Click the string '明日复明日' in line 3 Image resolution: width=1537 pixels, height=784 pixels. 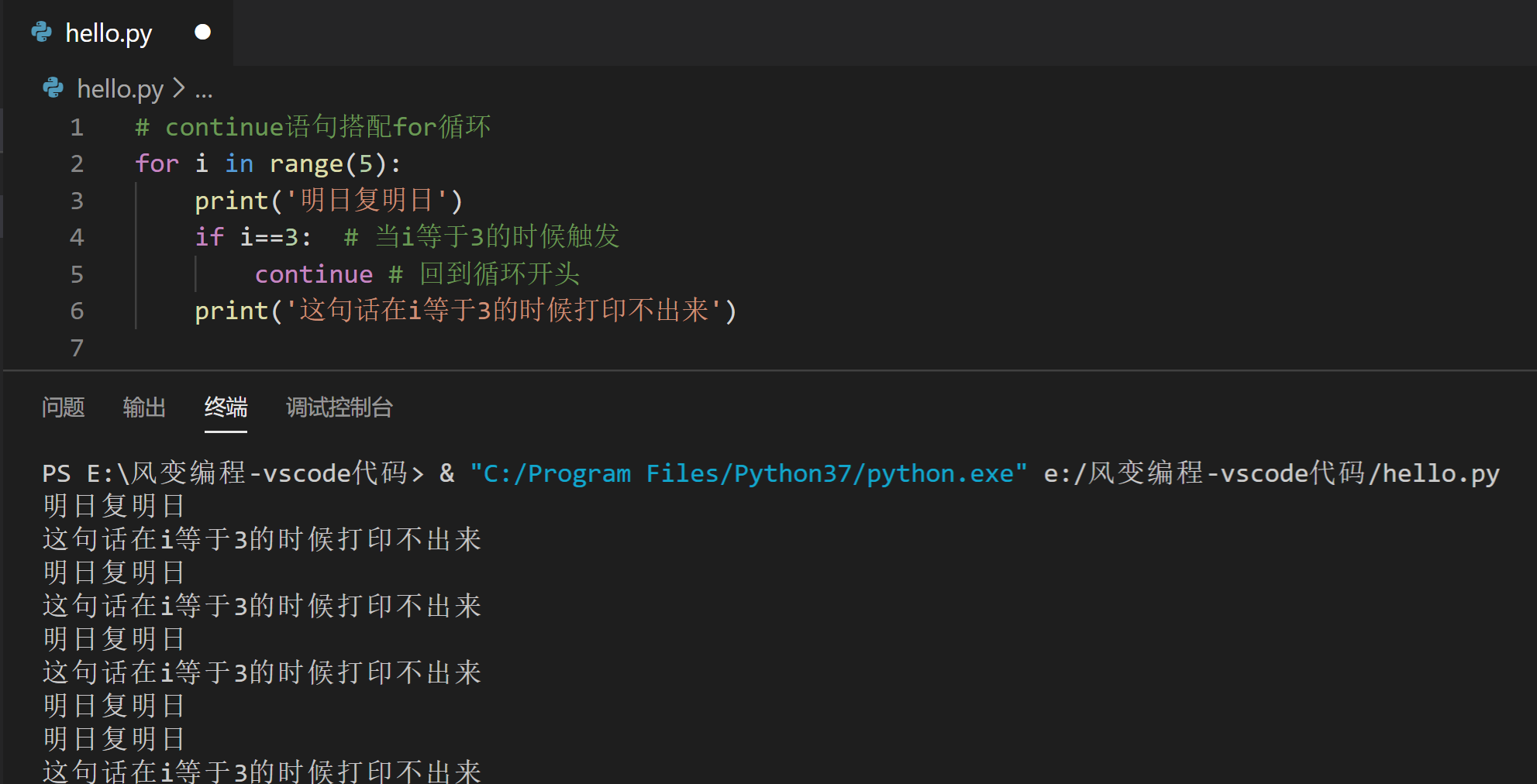367,201
